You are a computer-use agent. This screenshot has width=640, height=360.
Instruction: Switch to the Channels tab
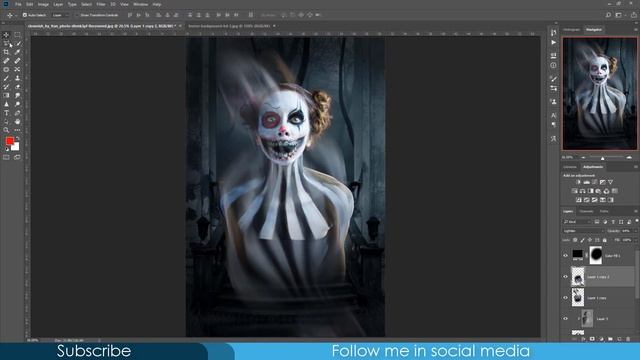587,211
